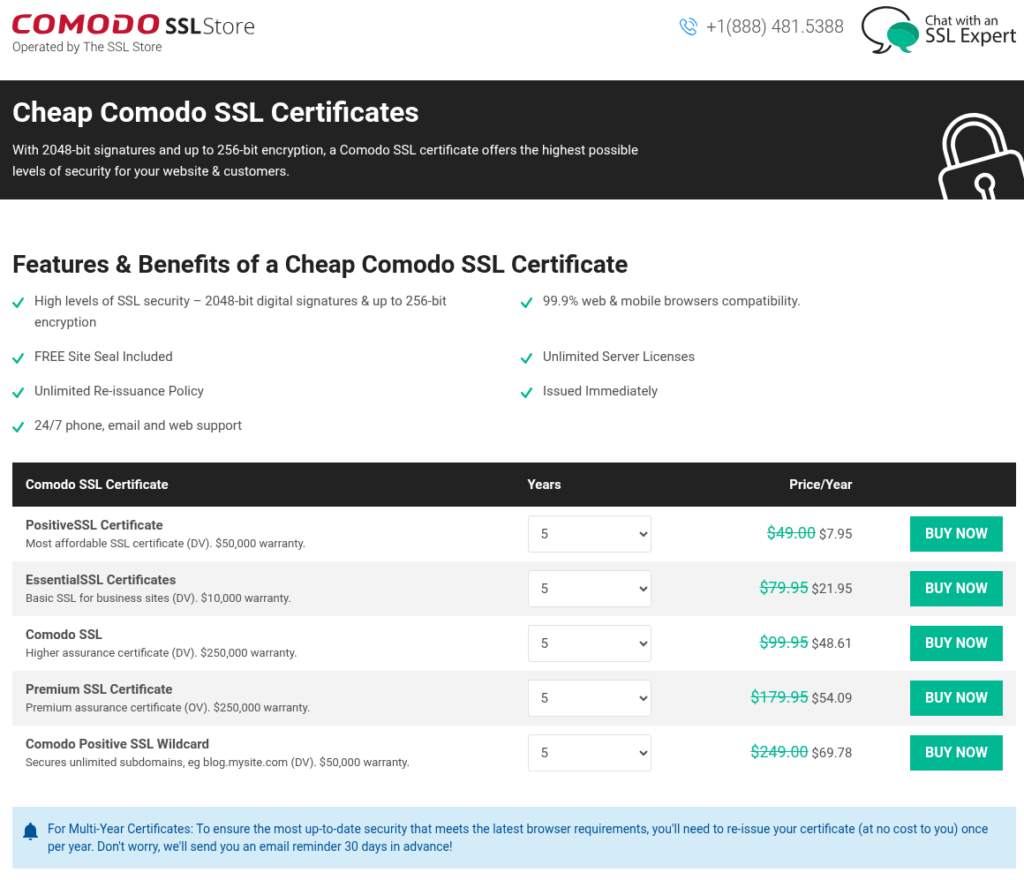Click the checkmark beside Issued Immediately
Screen dimensions: 1024x880
(527, 391)
